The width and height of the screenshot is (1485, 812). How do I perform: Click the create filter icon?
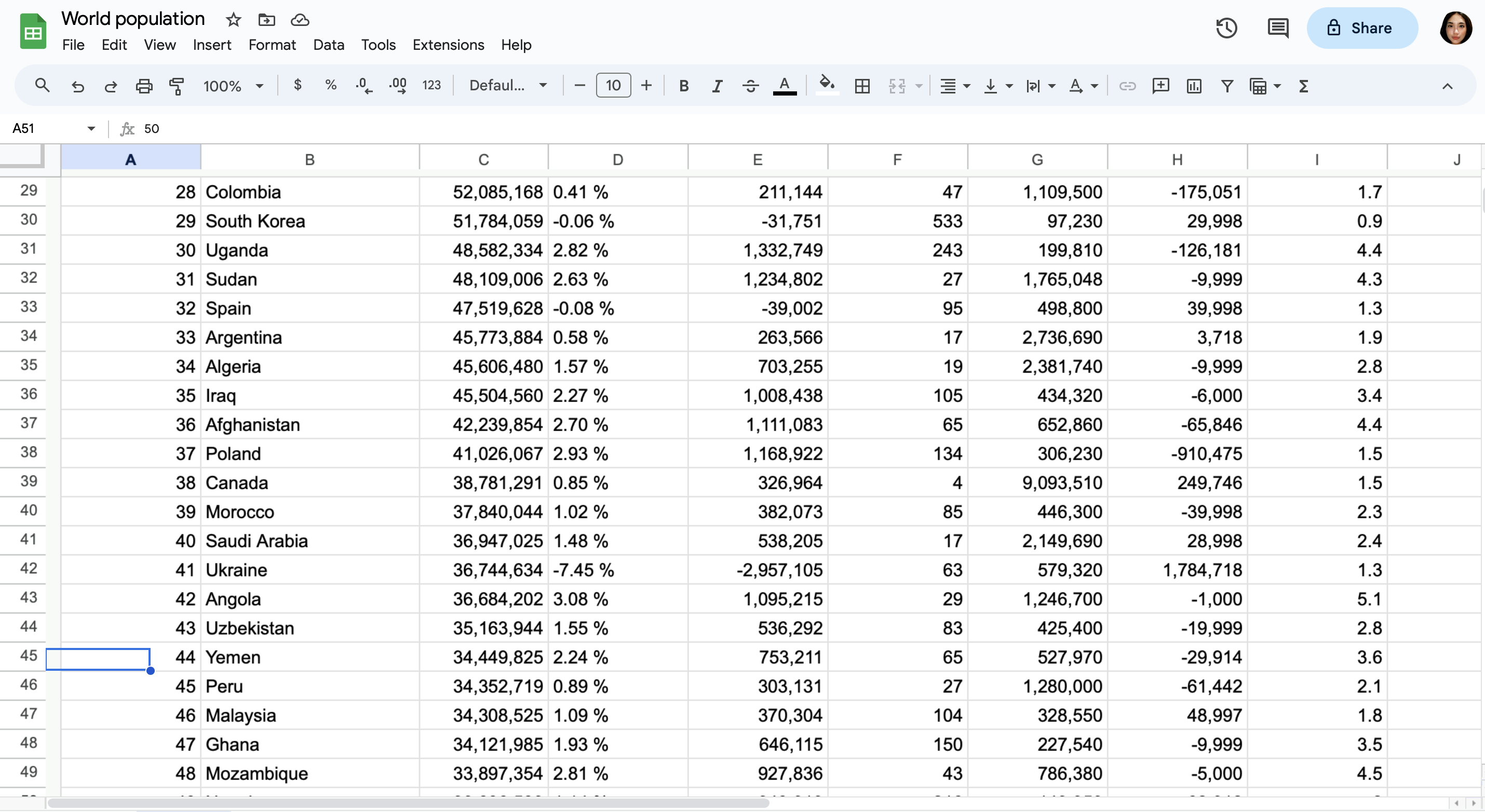pyautogui.click(x=1227, y=86)
